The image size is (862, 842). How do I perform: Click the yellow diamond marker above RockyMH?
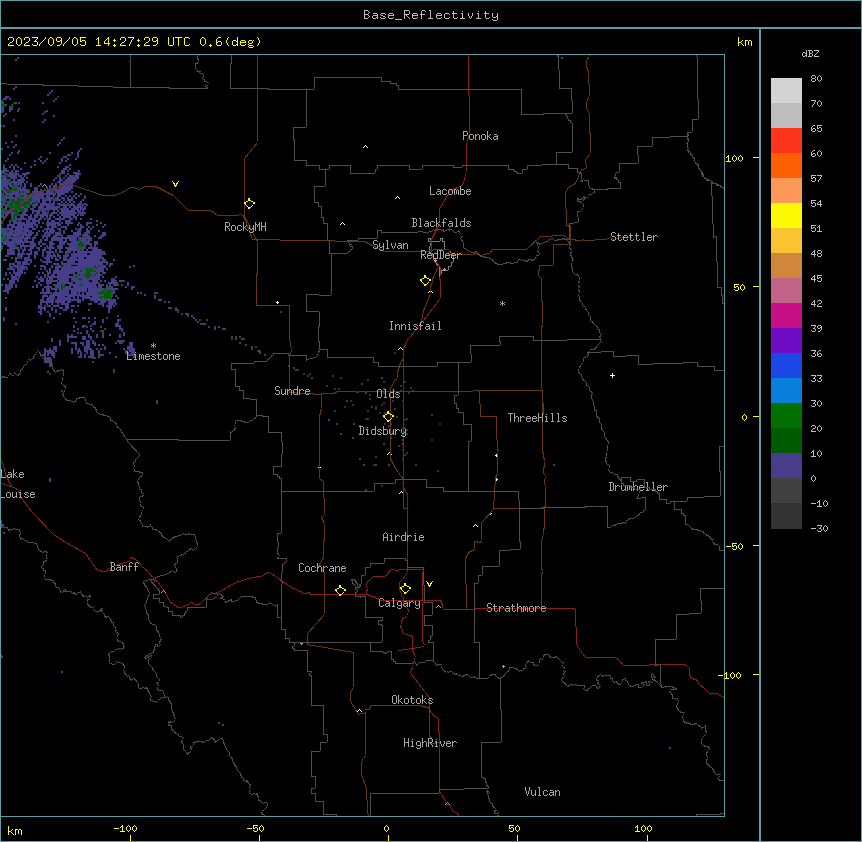pyautogui.click(x=250, y=204)
